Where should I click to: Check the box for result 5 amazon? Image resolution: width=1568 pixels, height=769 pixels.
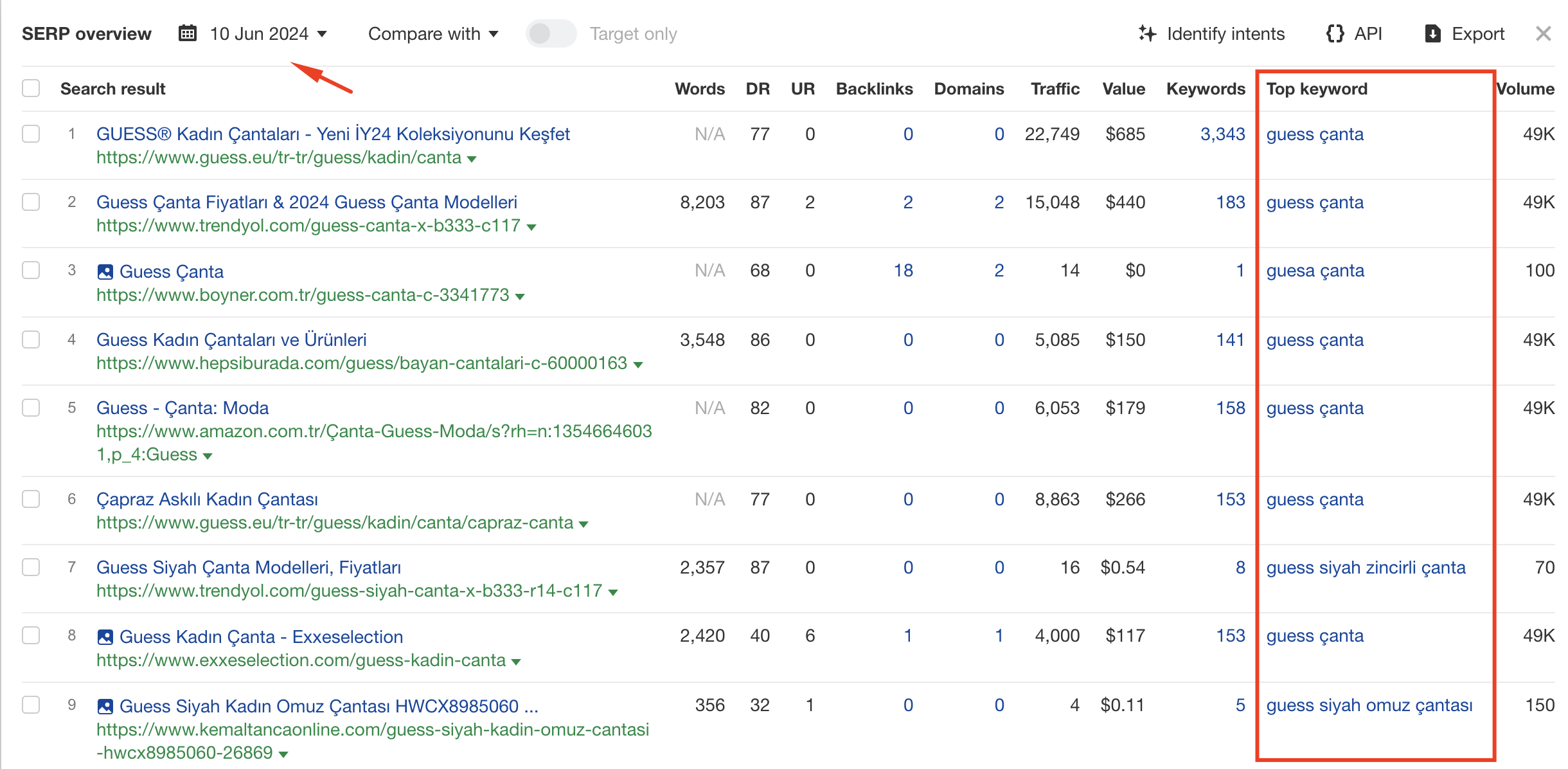click(x=31, y=408)
